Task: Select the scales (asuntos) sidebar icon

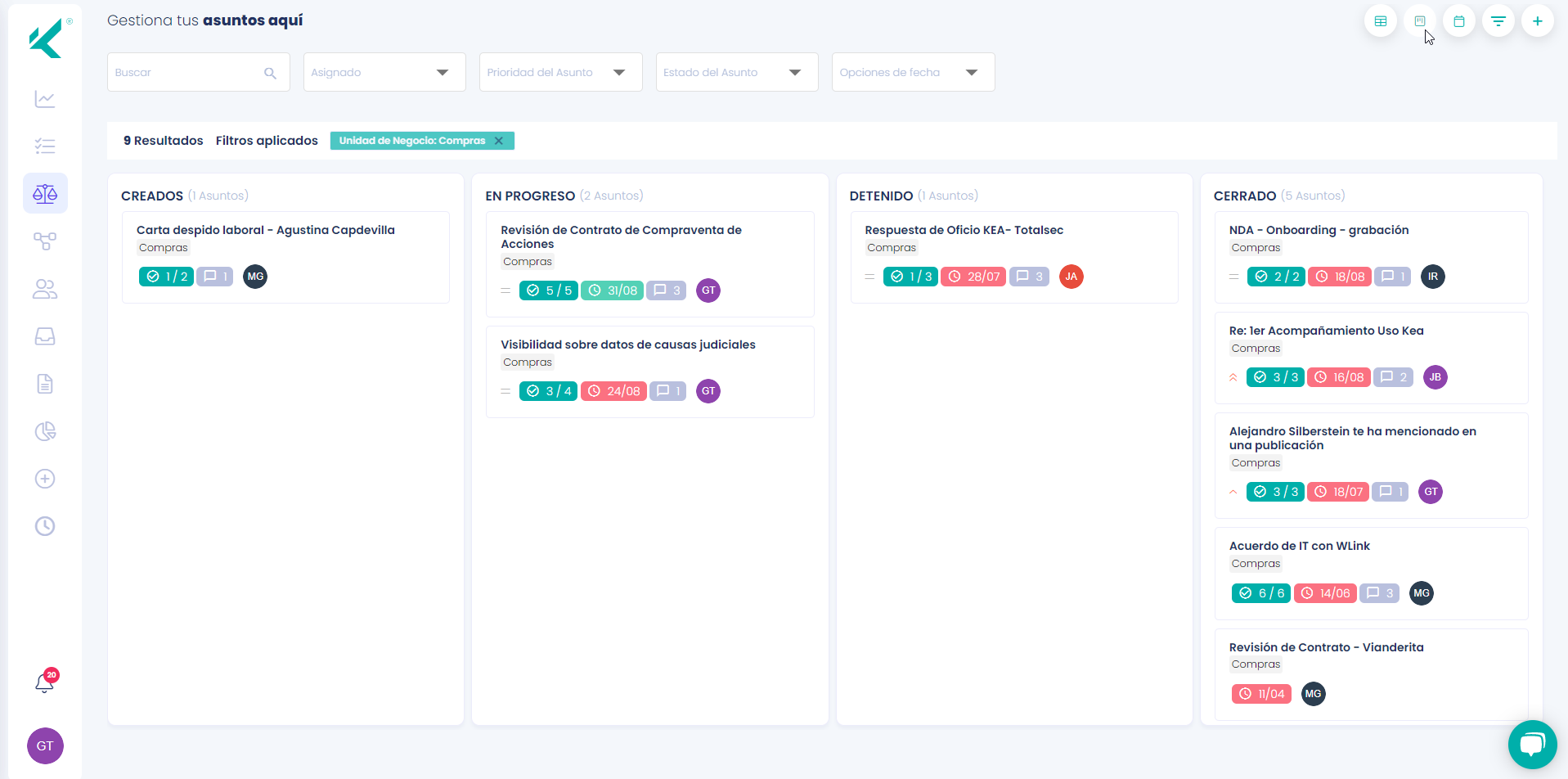Action: tap(45, 193)
